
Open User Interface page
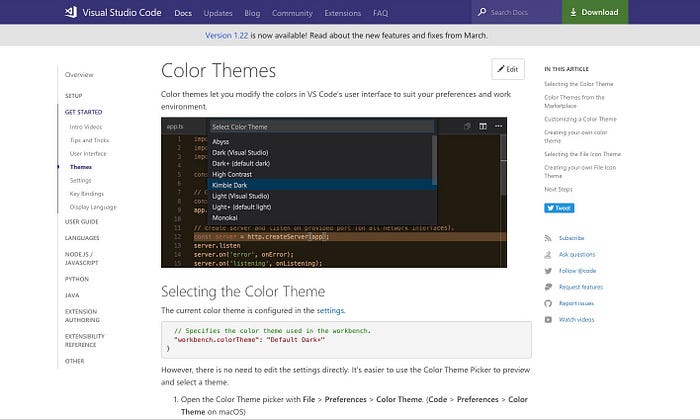coord(88,154)
